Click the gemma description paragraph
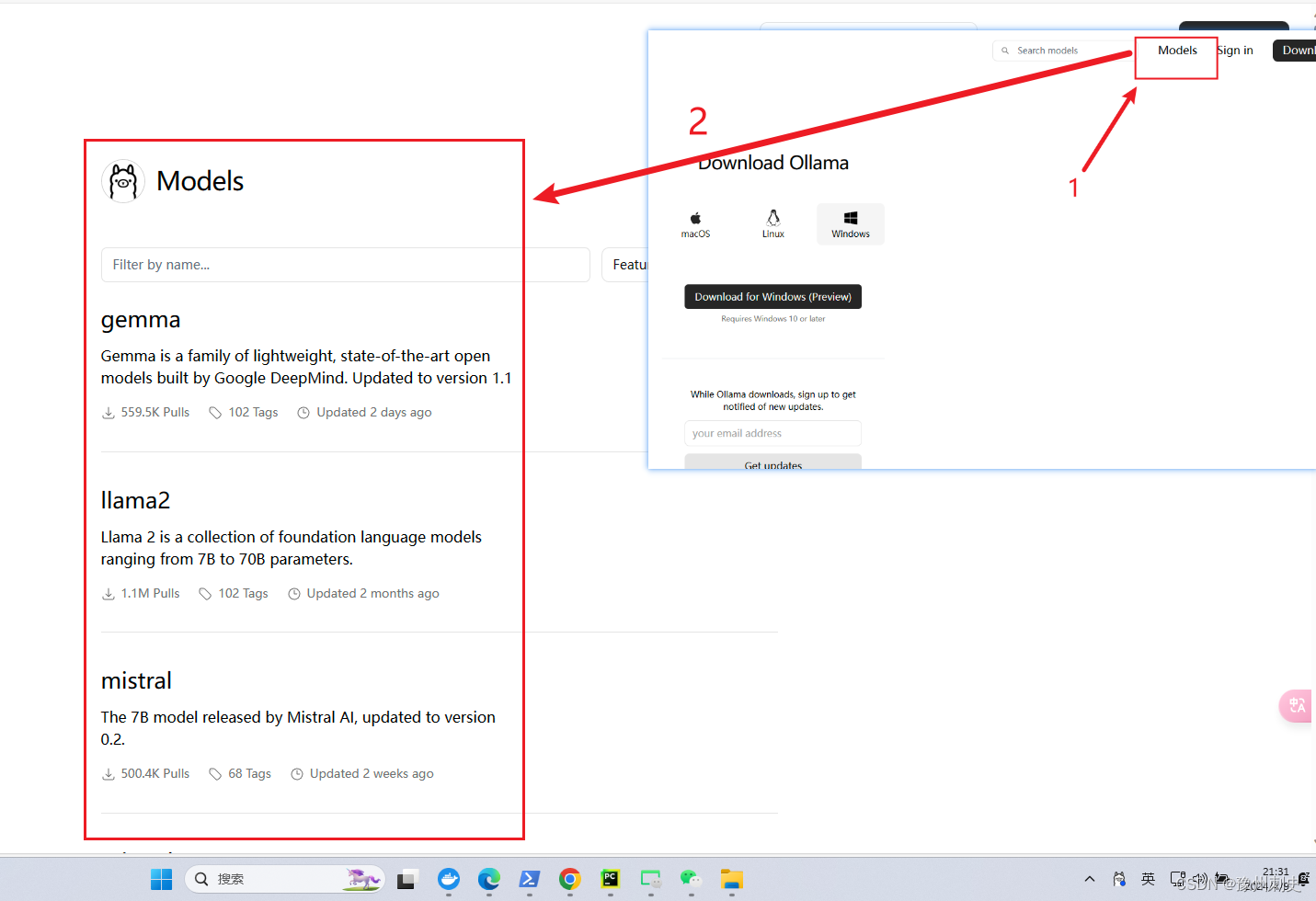 click(306, 367)
